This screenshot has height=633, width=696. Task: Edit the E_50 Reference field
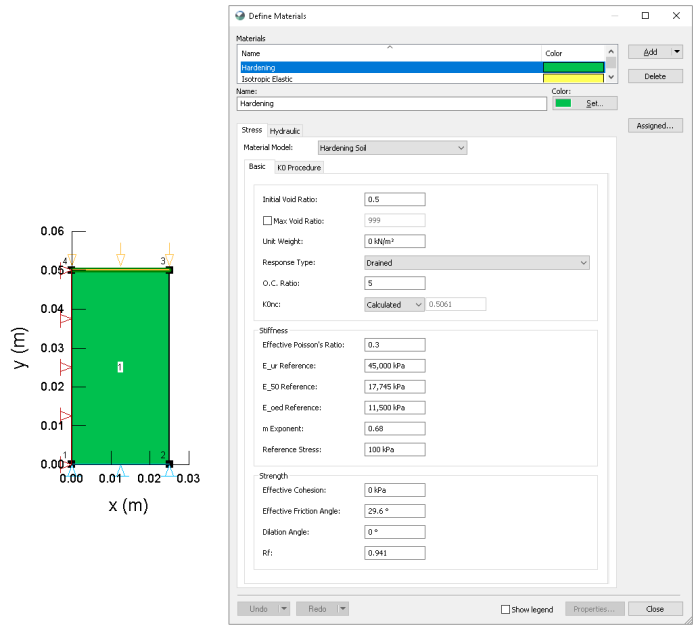[395, 387]
